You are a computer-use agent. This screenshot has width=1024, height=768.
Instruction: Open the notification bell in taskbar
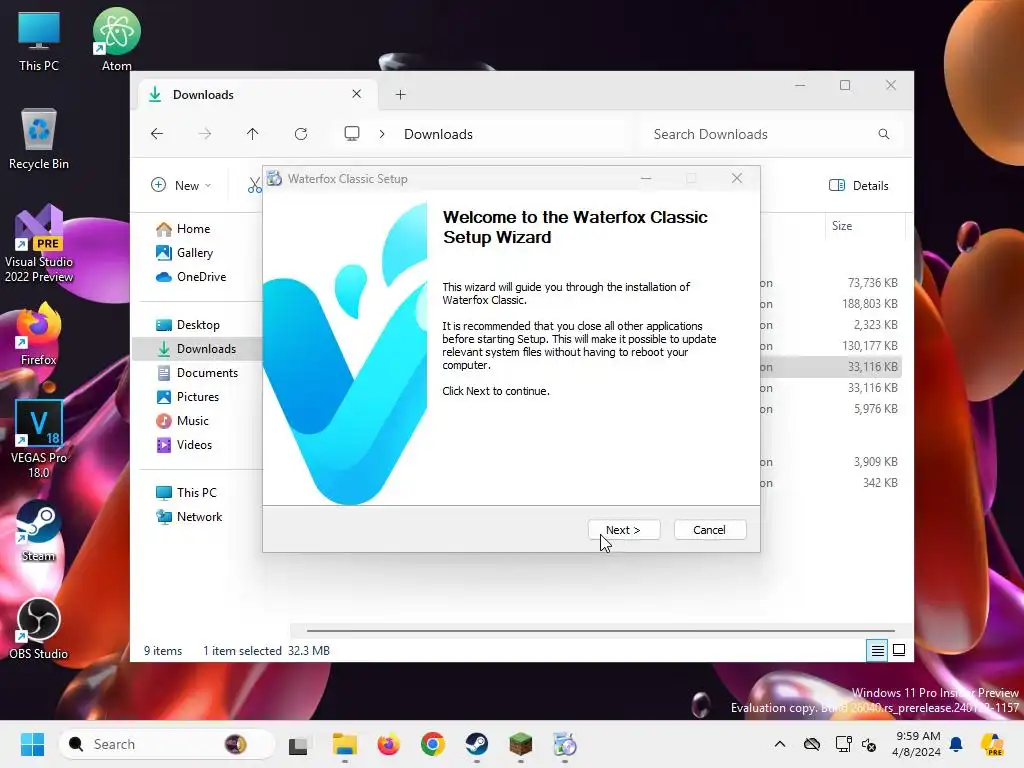coord(956,744)
